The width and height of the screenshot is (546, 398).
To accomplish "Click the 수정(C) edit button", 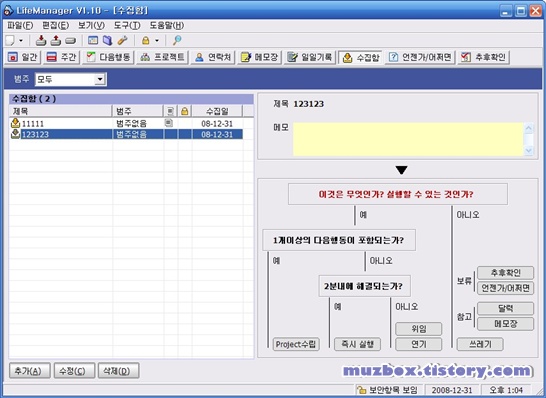I will [74, 371].
